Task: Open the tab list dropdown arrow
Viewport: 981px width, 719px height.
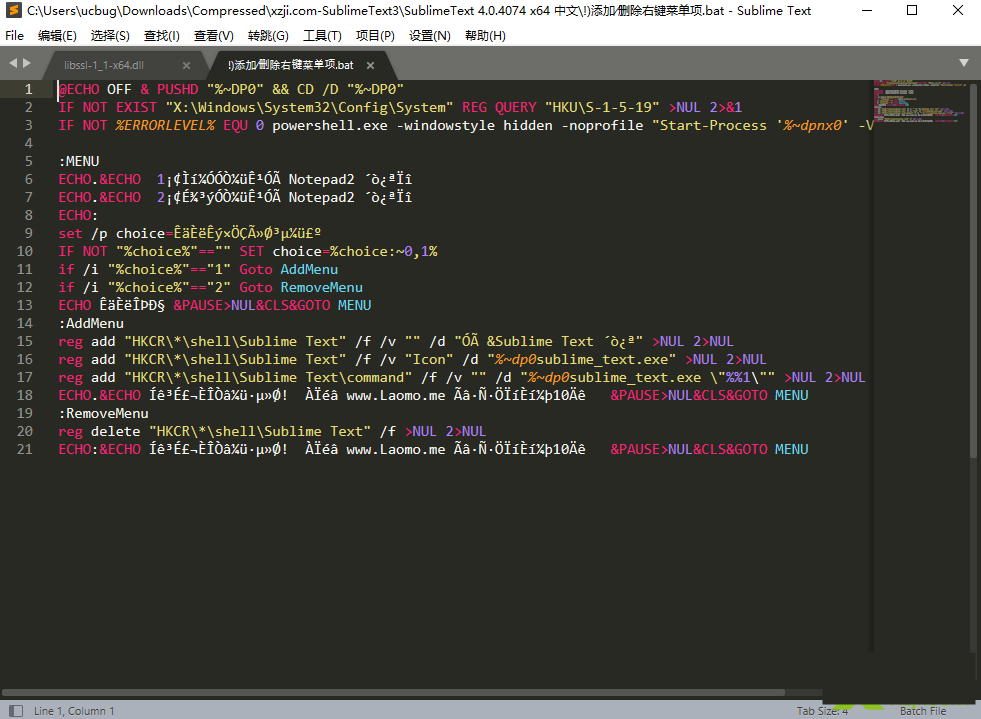Action: pyautogui.click(x=964, y=63)
